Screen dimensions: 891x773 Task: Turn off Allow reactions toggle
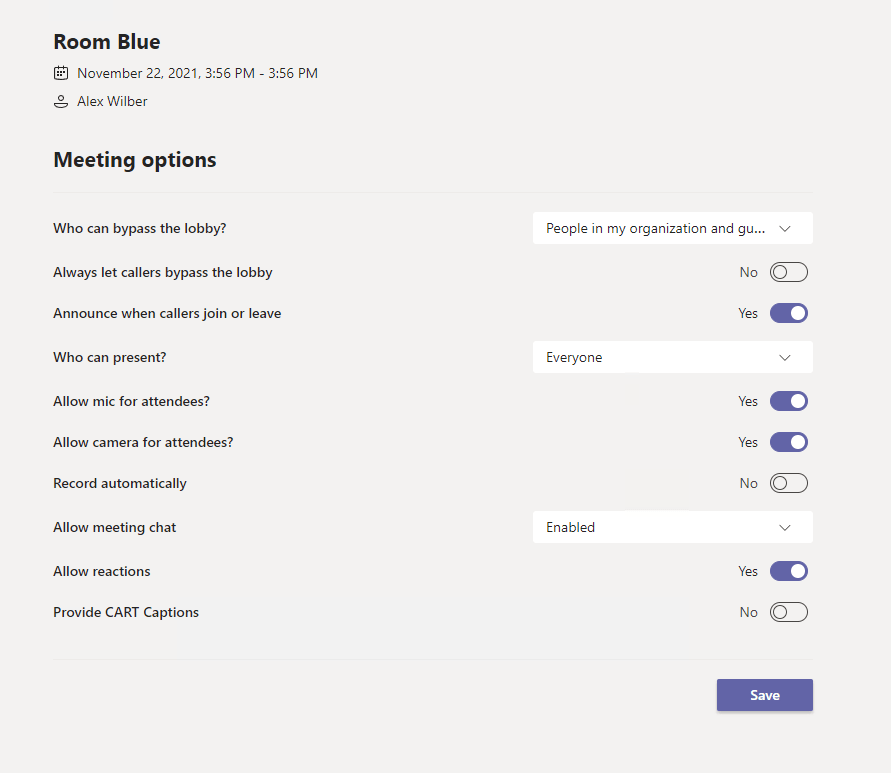click(788, 572)
